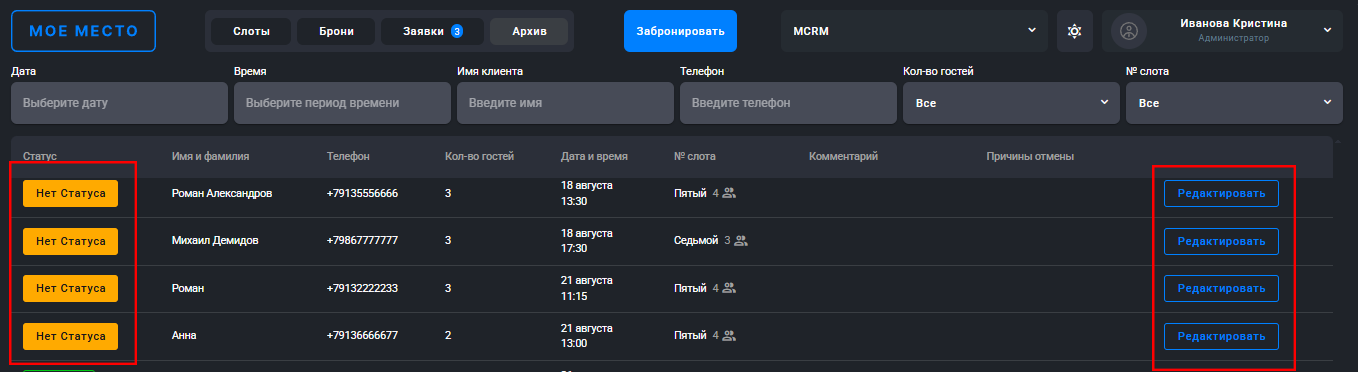Screen dimensions: 1358x372
Task: Switch to the Слоты tab
Action: click(251, 31)
